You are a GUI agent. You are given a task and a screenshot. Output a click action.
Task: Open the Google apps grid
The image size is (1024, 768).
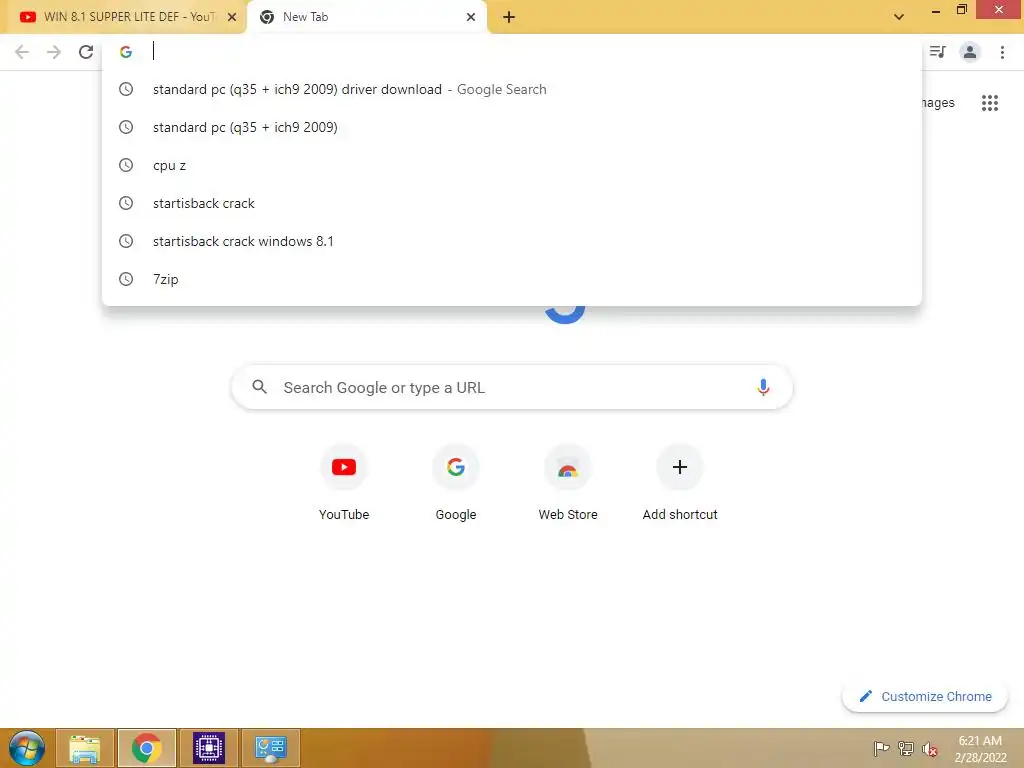click(989, 103)
